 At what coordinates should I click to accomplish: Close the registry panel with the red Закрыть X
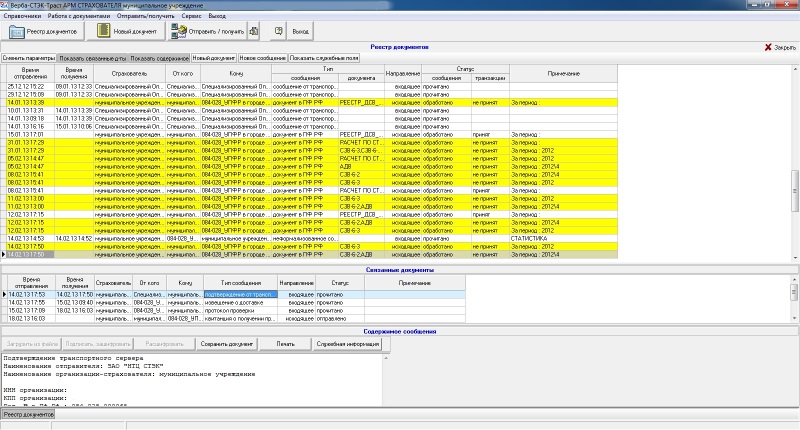coord(780,47)
